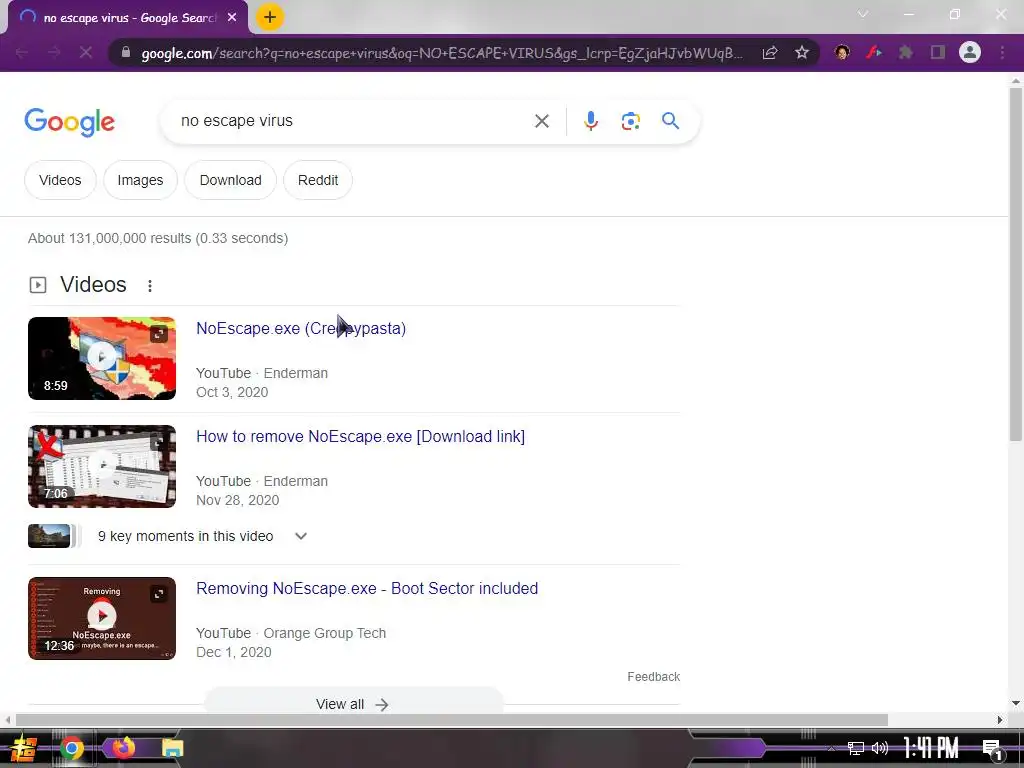Screen dimensions: 1024x768
Task: Toggle the browser side panel
Action: (938, 52)
